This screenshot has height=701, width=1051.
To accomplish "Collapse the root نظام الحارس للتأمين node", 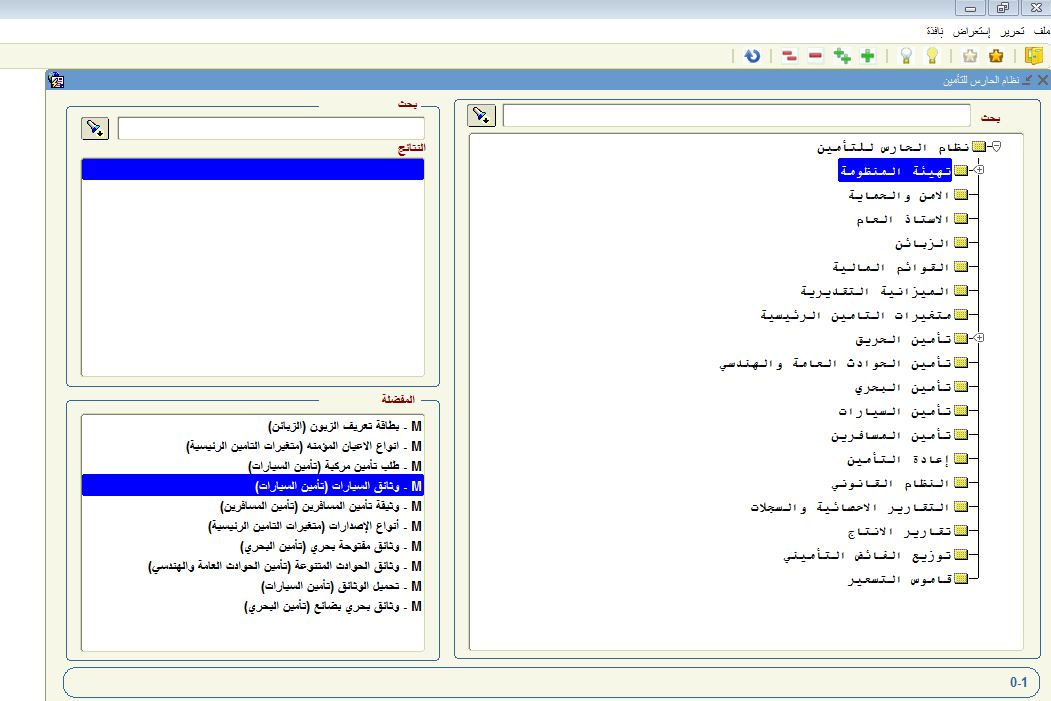I will (x=995, y=146).
